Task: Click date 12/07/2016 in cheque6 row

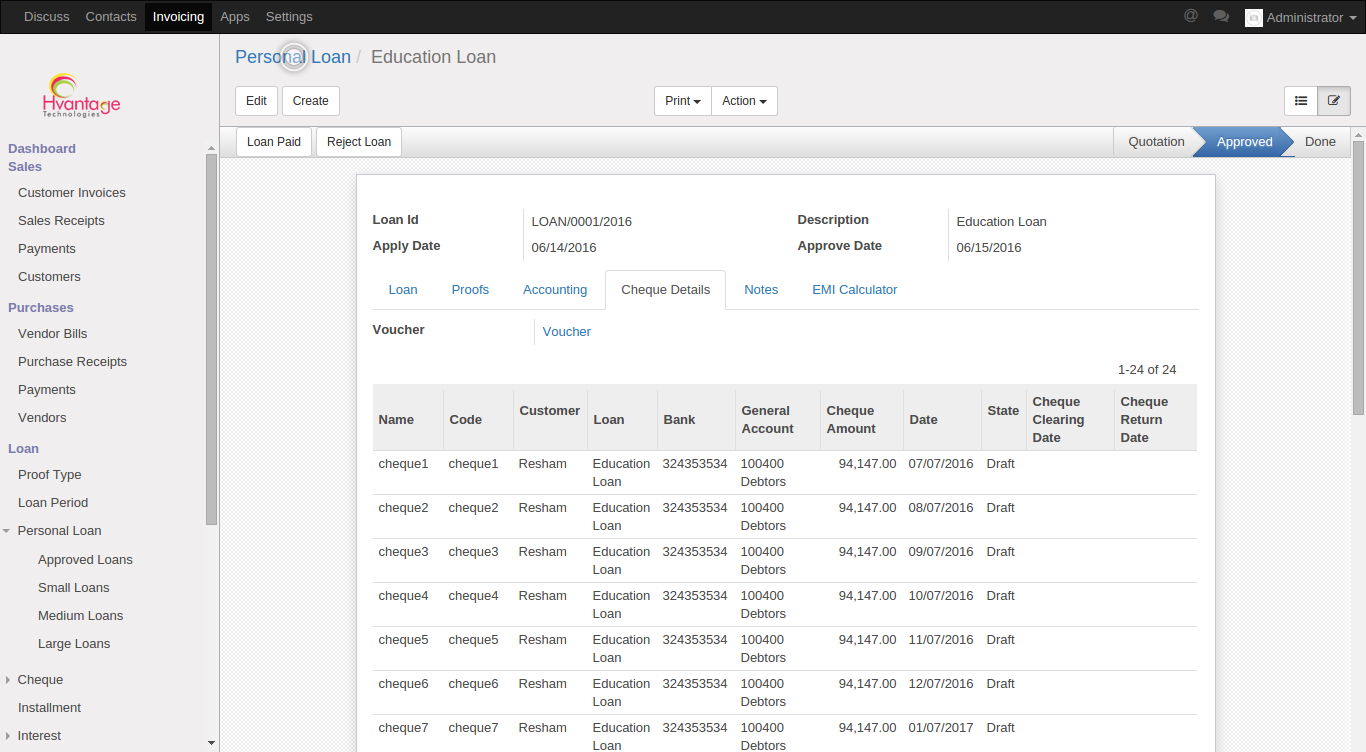Action: pyautogui.click(x=941, y=684)
